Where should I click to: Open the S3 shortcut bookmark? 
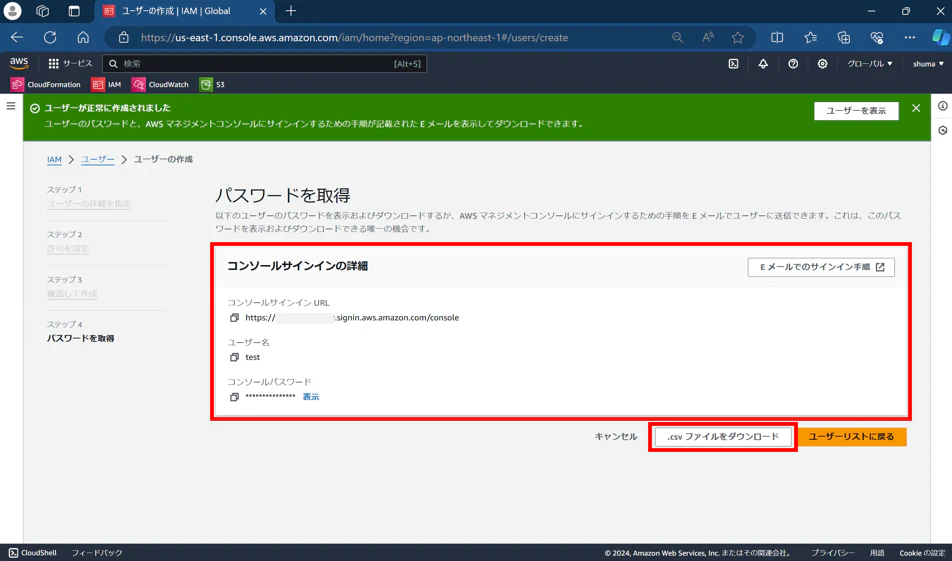coord(212,84)
